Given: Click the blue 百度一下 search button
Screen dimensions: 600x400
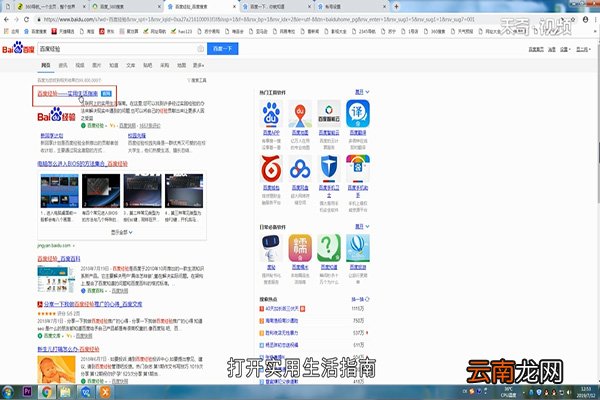Looking at the screenshot, I should pyautogui.click(x=222, y=49).
